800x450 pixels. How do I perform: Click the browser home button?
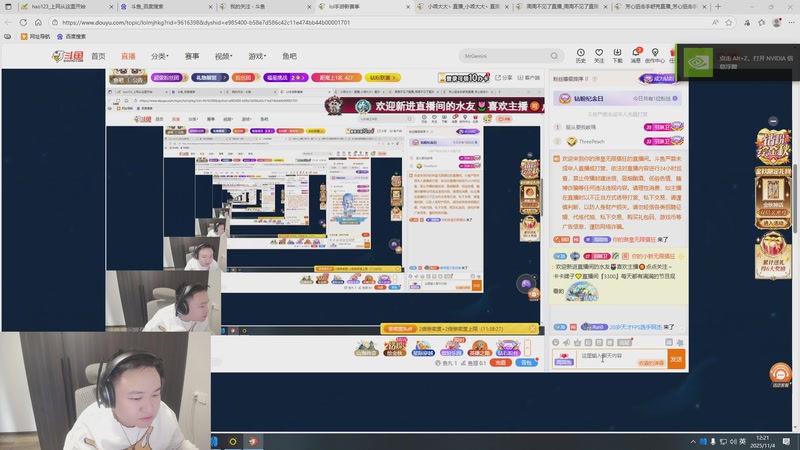(x=38, y=22)
